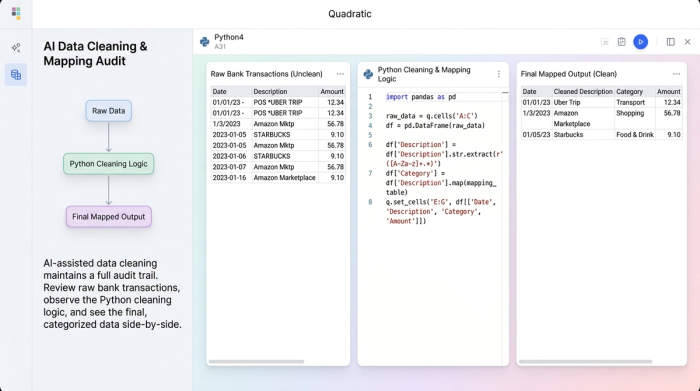Click the A31 cell reference label

point(220,46)
